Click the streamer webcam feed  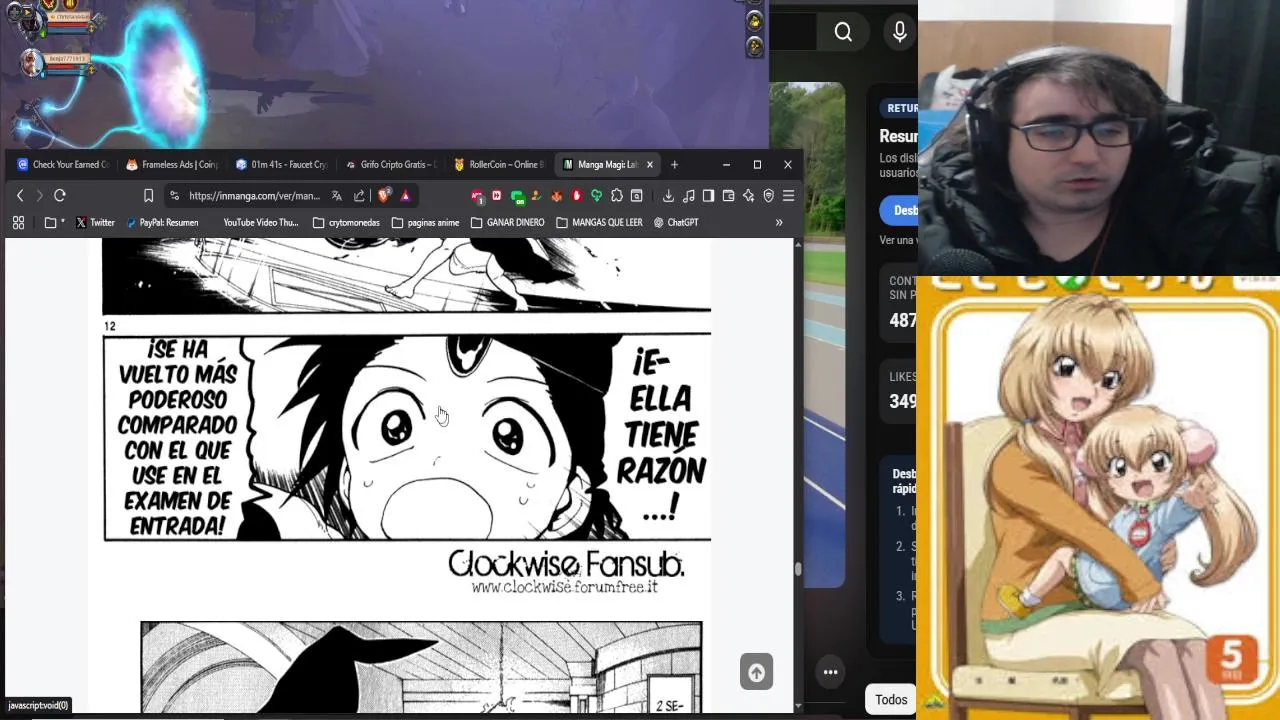[x=1098, y=137]
